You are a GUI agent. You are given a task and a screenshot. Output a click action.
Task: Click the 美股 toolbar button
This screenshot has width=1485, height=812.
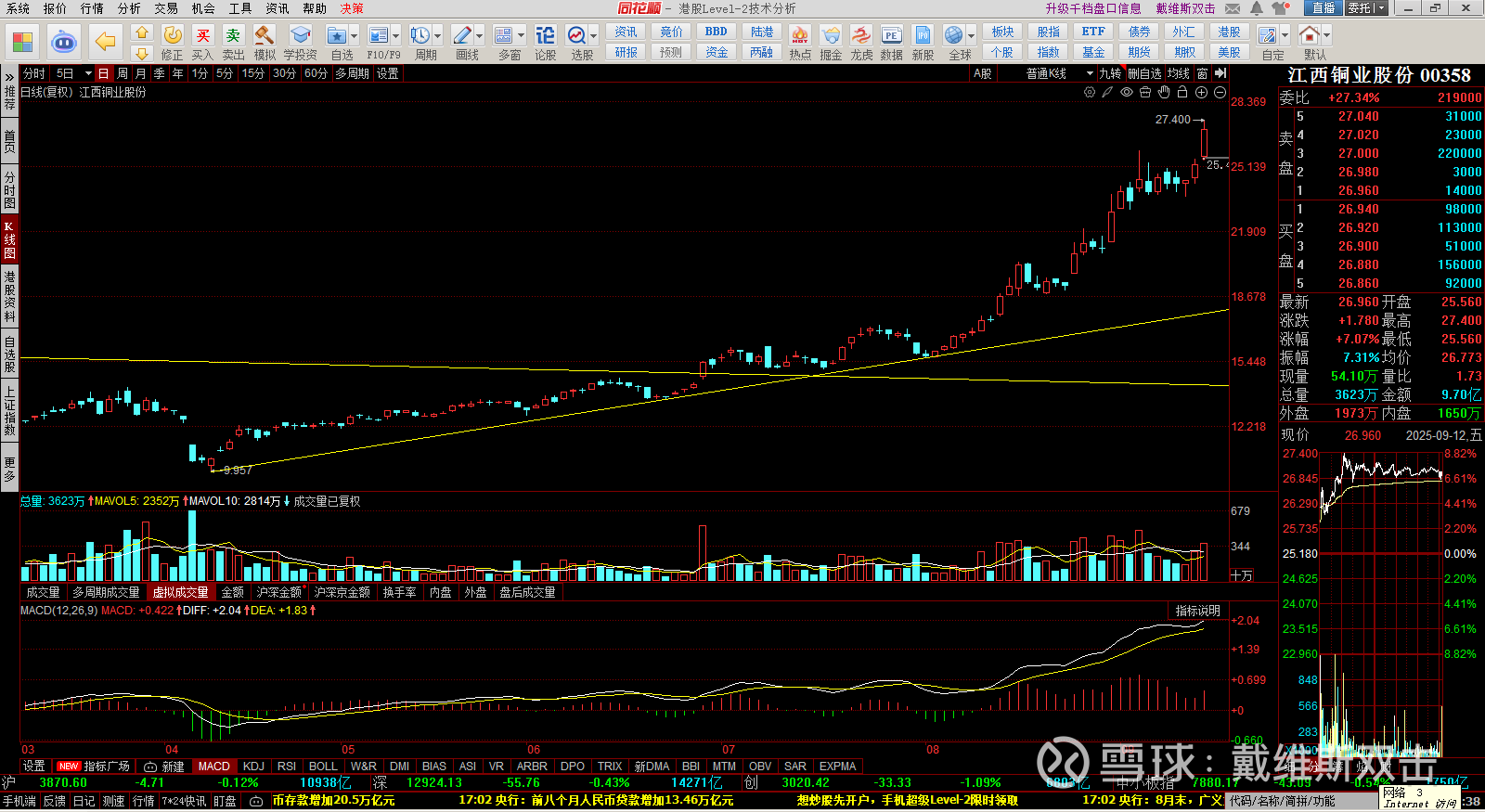tap(1229, 52)
